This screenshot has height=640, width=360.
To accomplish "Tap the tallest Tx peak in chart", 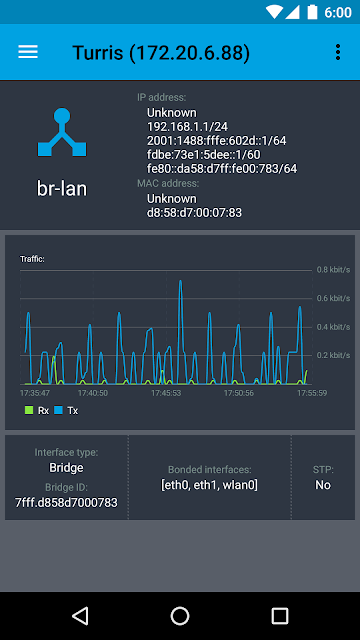I will pos(180,282).
